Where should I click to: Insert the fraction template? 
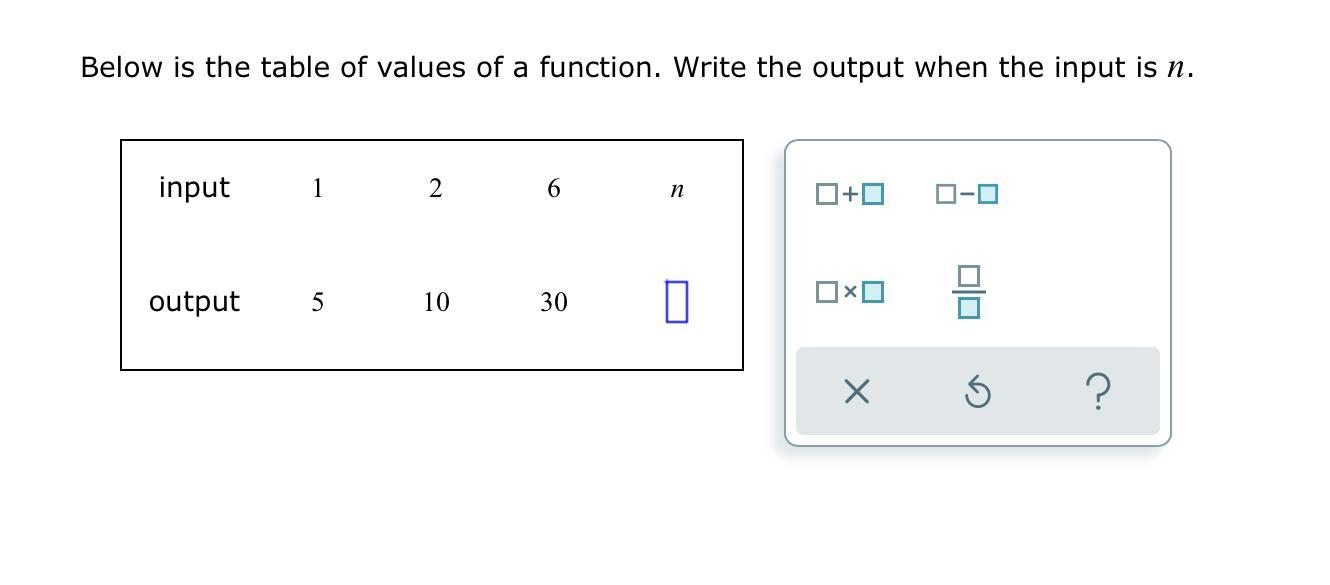click(967, 292)
